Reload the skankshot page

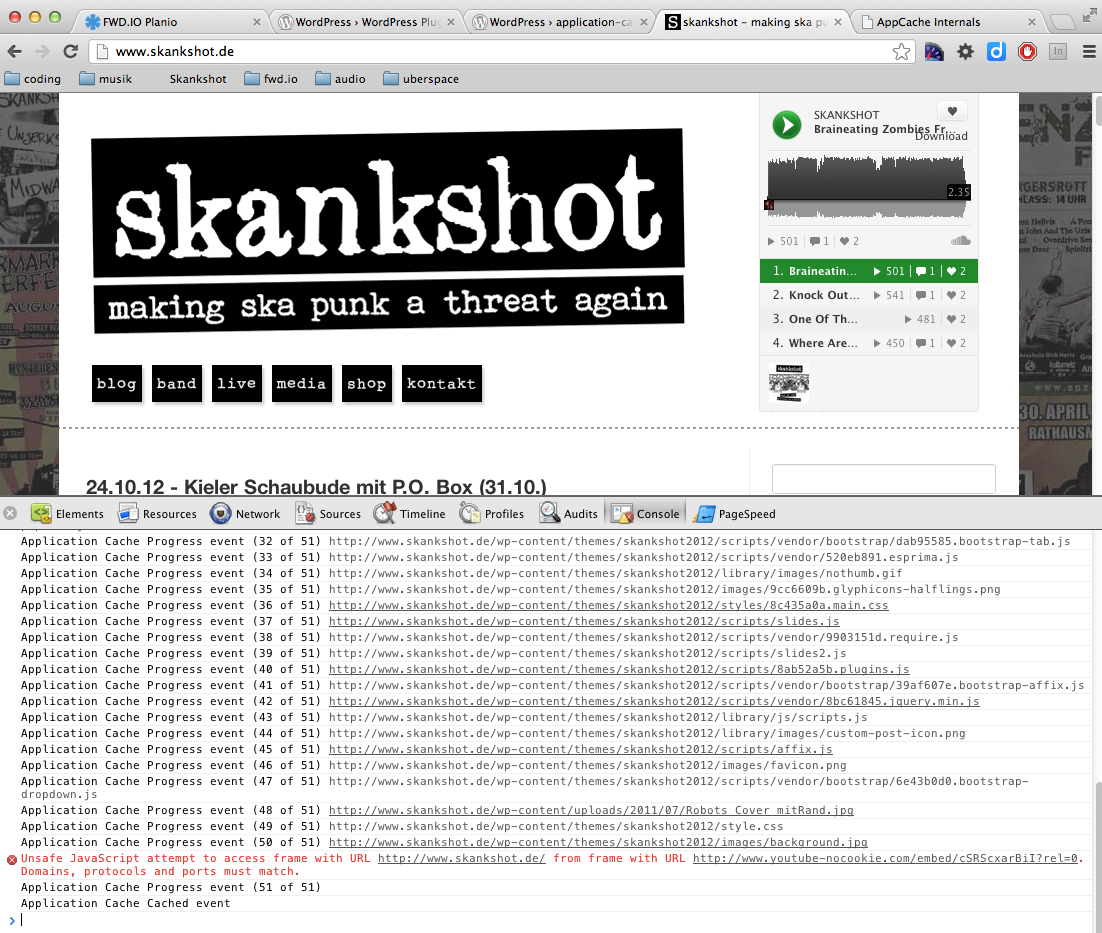point(70,51)
